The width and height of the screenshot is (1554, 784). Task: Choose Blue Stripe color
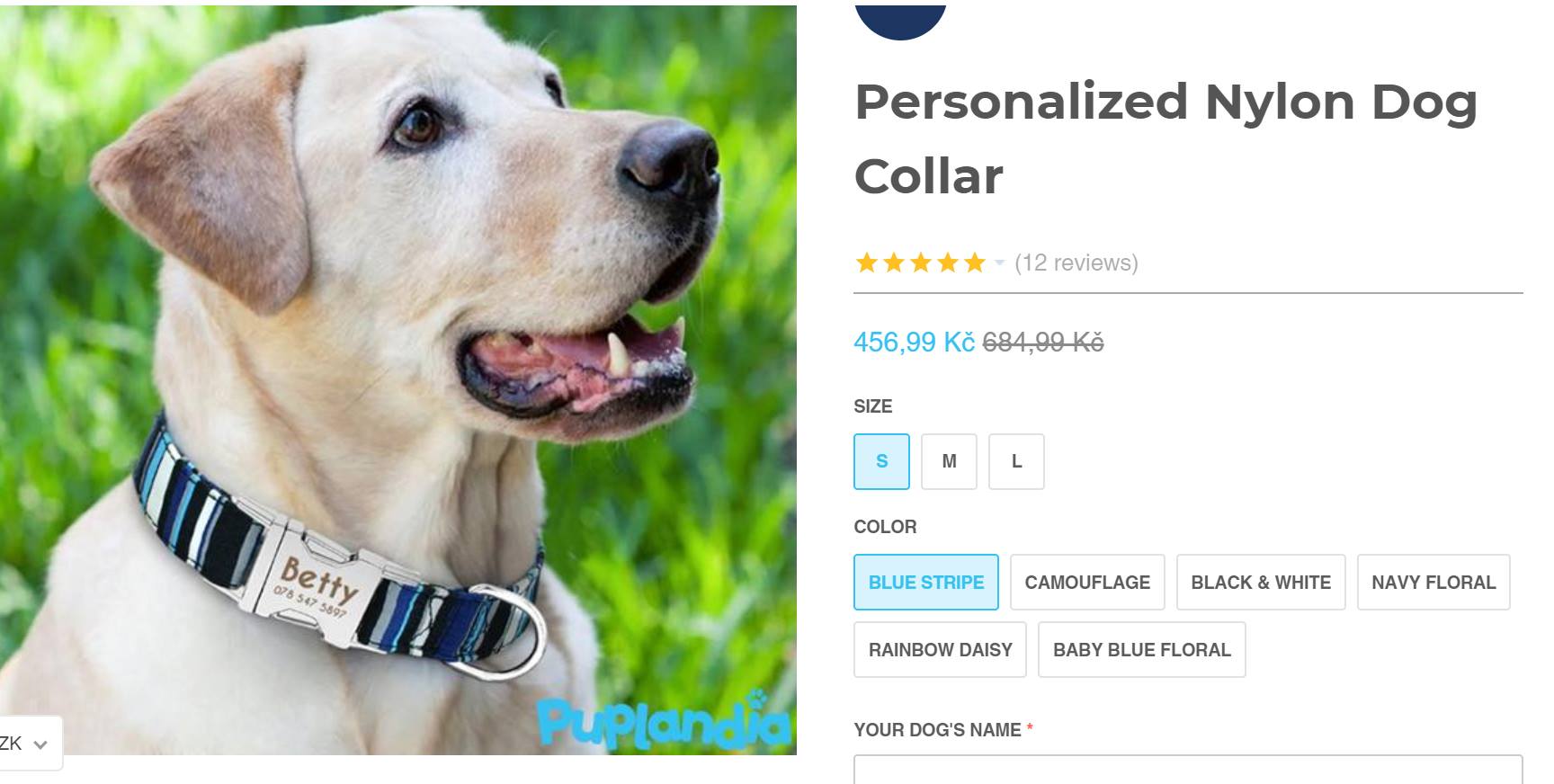(926, 582)
